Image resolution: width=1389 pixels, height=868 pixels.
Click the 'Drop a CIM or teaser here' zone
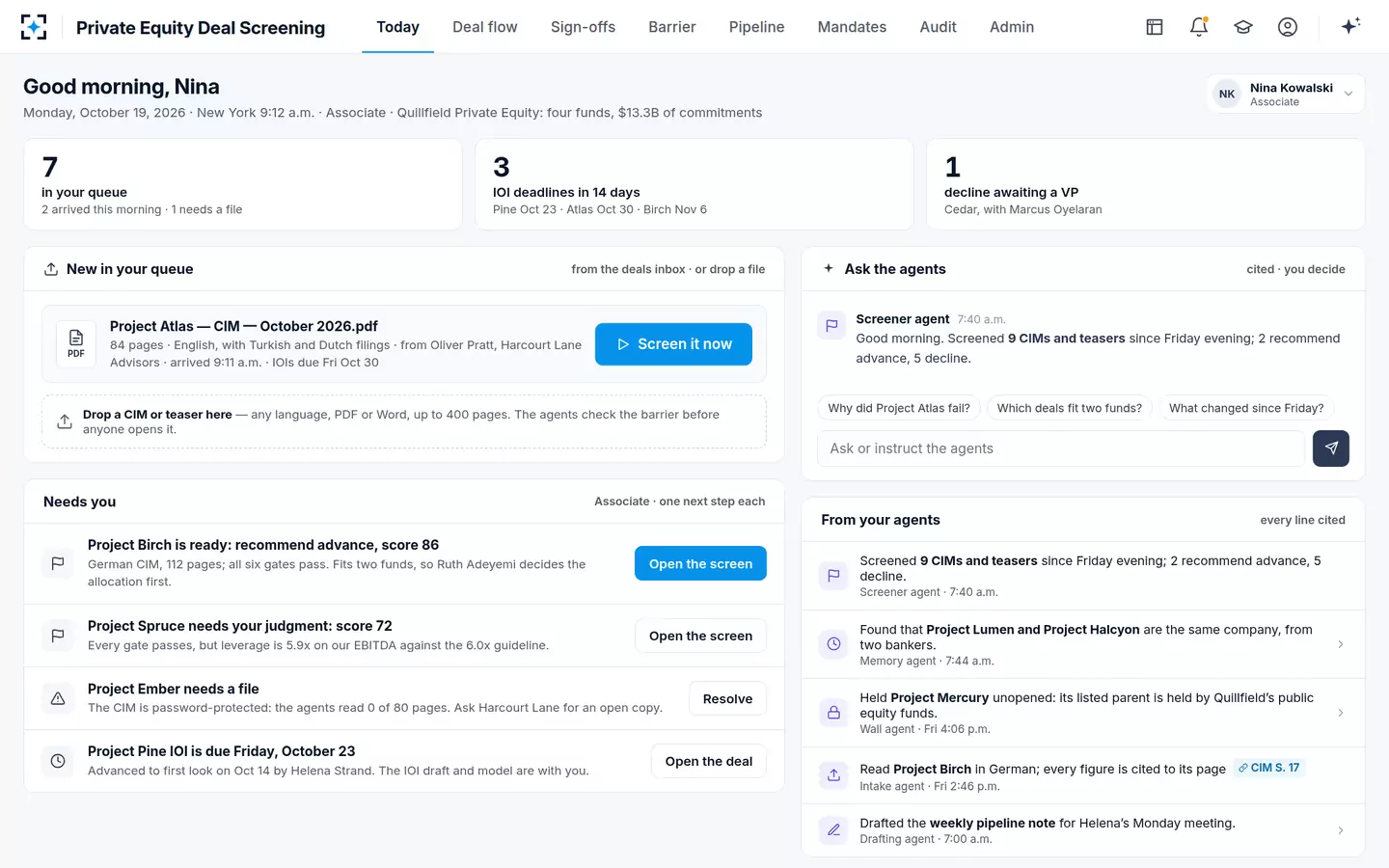tap(404, 421)
